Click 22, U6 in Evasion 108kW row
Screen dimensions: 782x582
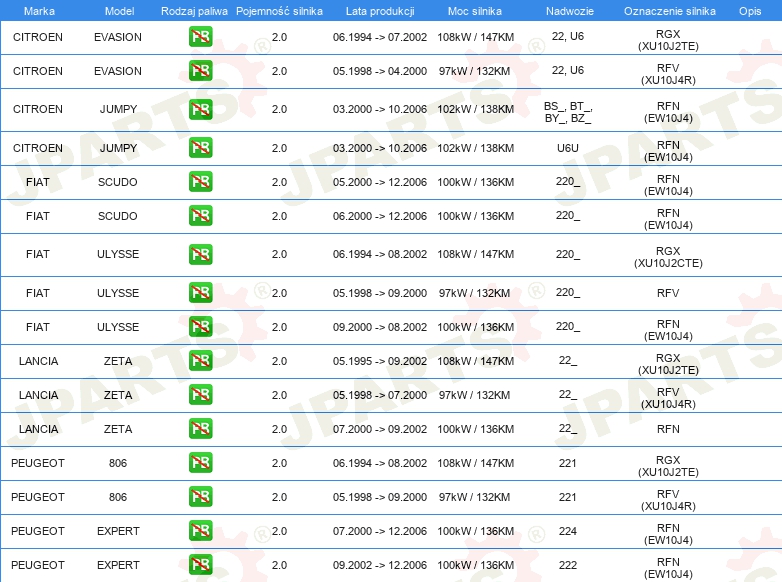568,36
